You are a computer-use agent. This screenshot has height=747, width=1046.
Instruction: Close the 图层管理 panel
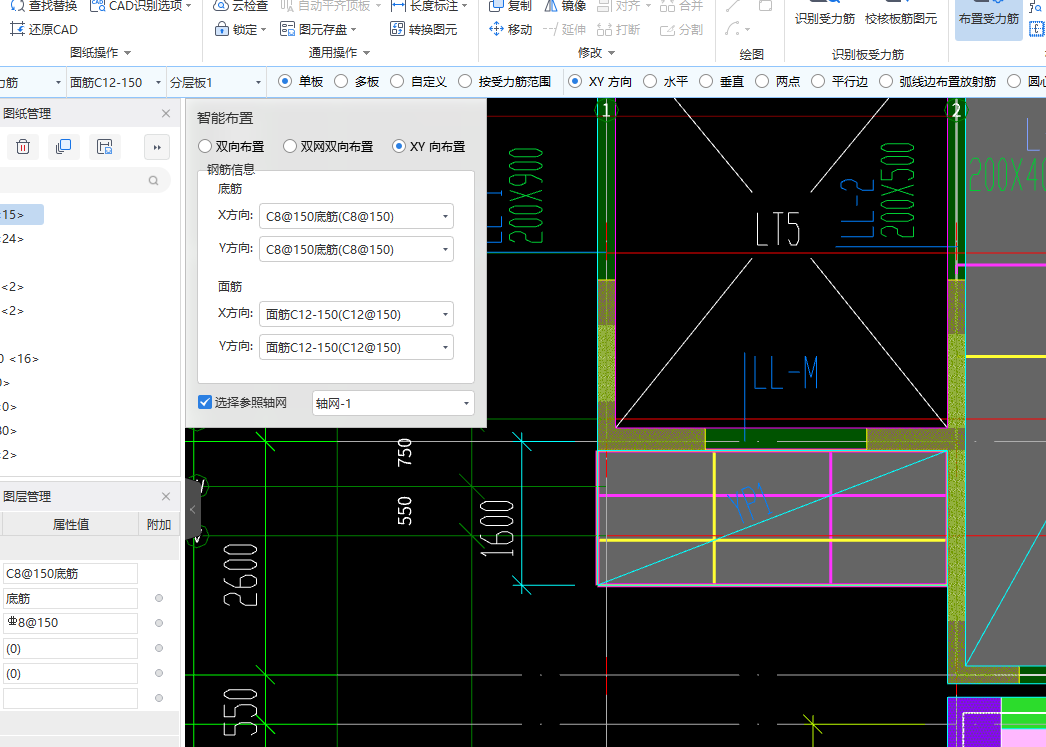point(166,496)
